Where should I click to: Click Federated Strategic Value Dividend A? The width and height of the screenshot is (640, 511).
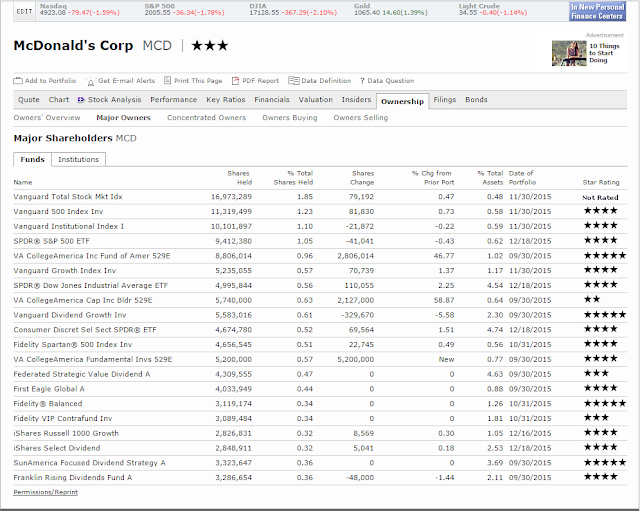(82, 374)
